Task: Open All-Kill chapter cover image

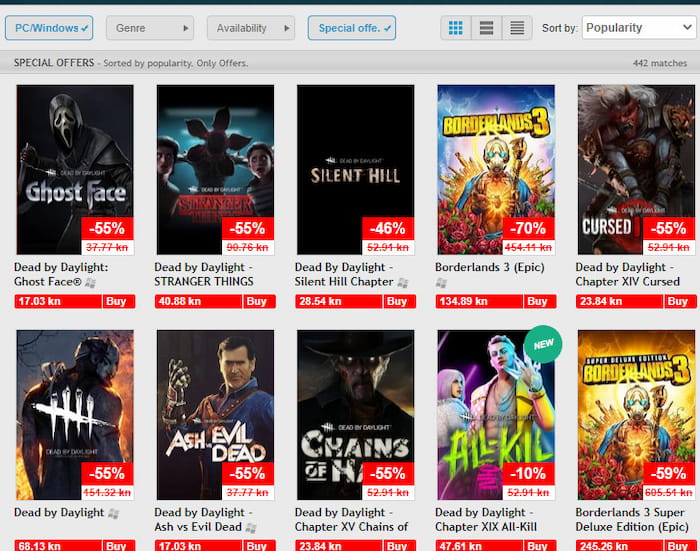Action: 496,415
